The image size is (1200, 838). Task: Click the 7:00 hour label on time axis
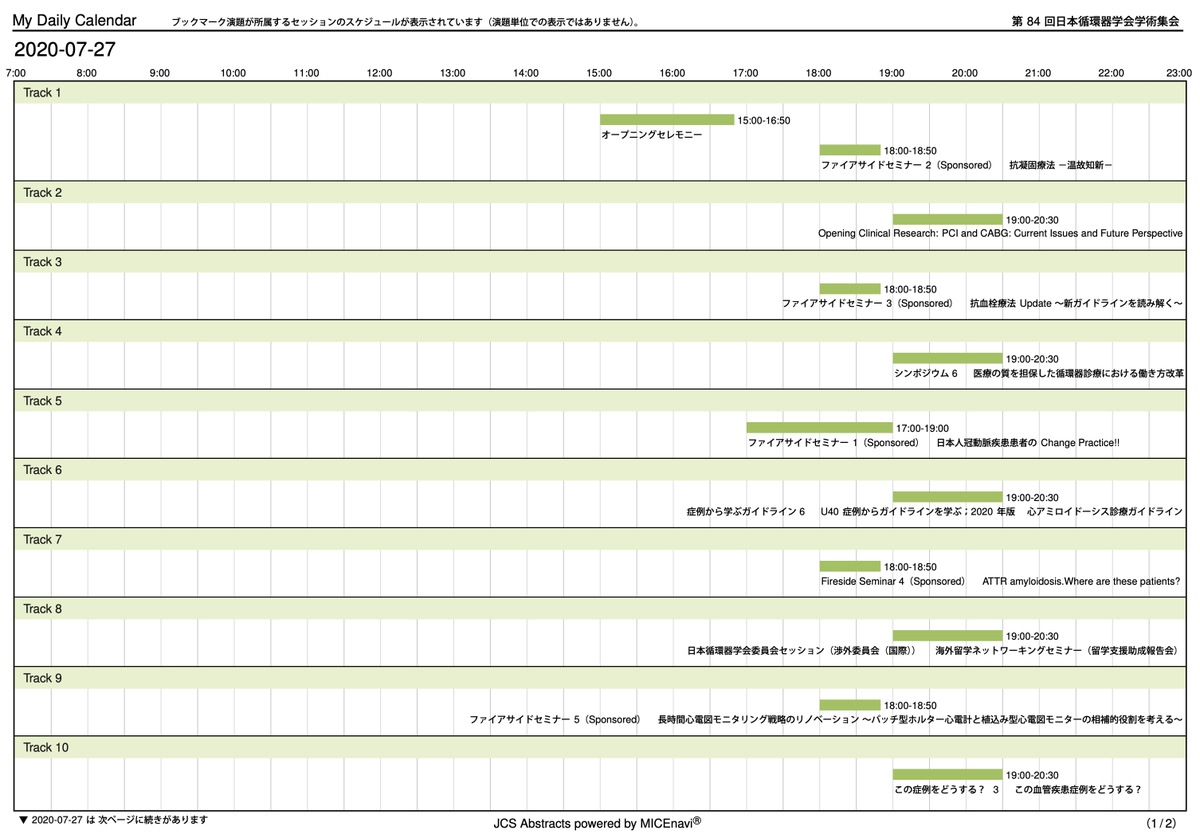[15, 73]
